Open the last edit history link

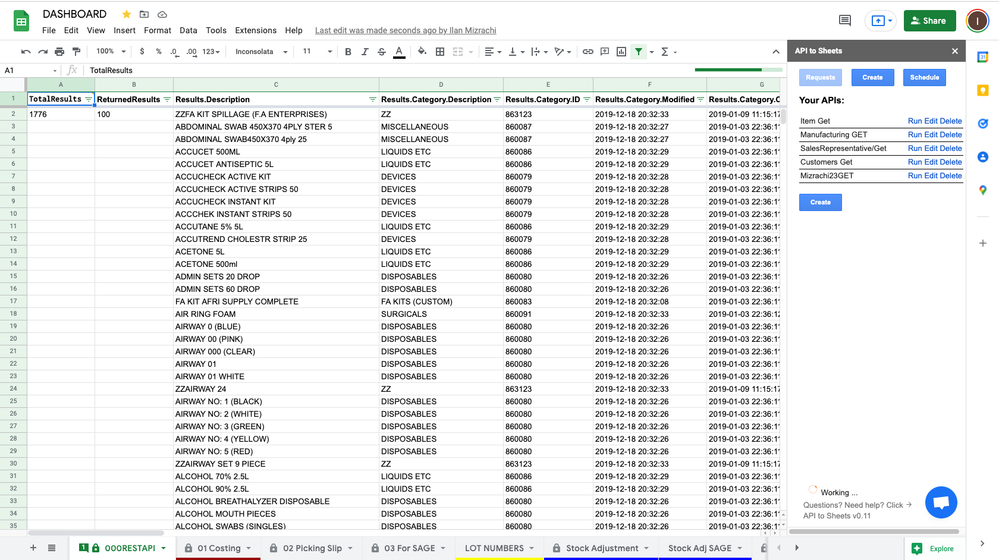point(405,30)
